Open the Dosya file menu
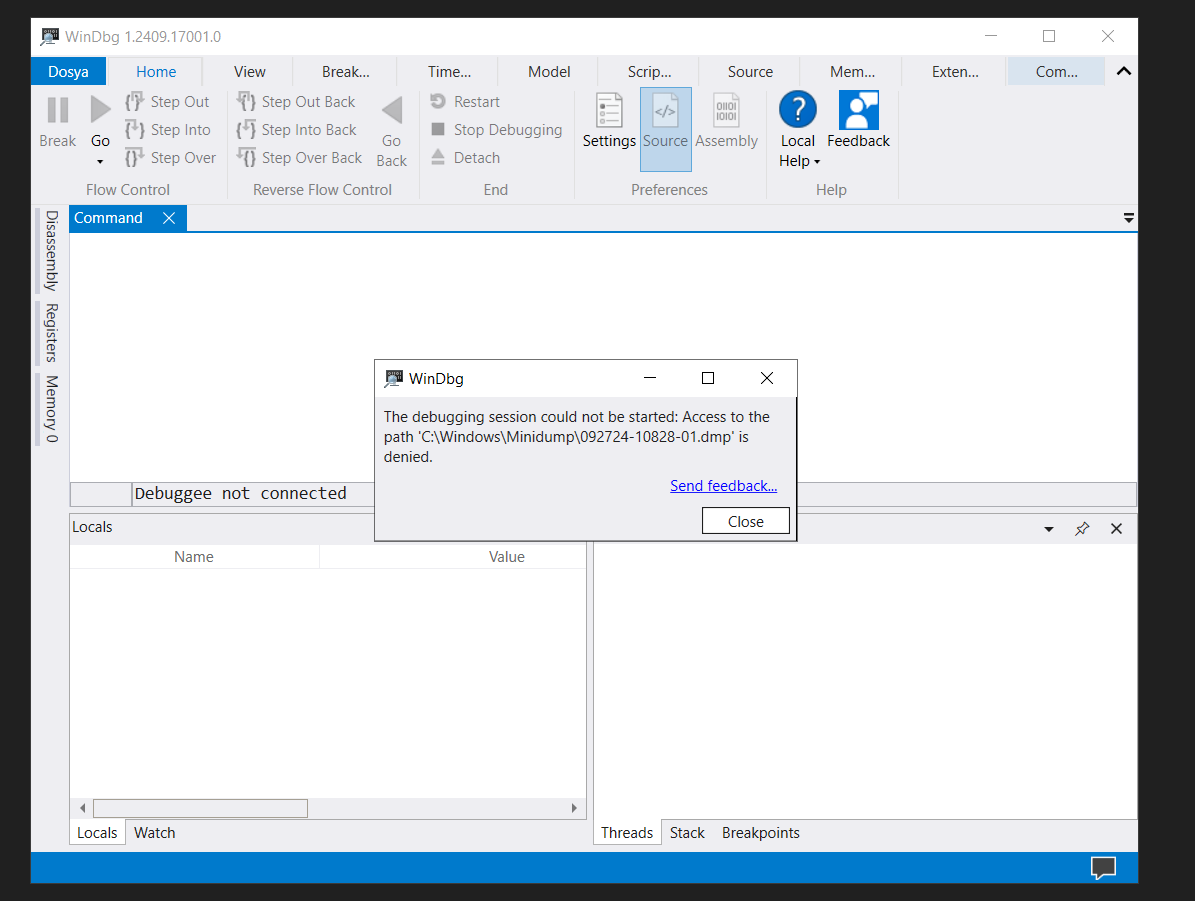The width and height of the screenshot is (1195, 901). [x=69, y=72]
